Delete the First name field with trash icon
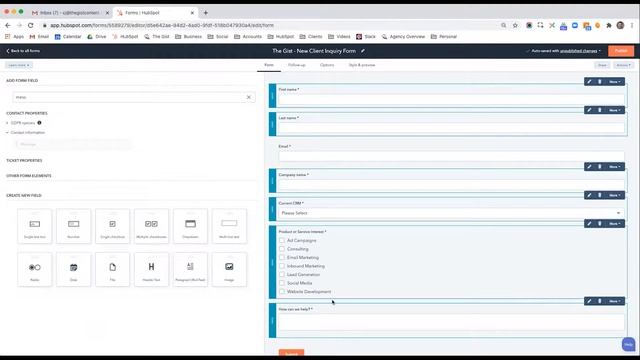This screenshot has height=360, width=640. pyautogui.click(x=600, y=82)
